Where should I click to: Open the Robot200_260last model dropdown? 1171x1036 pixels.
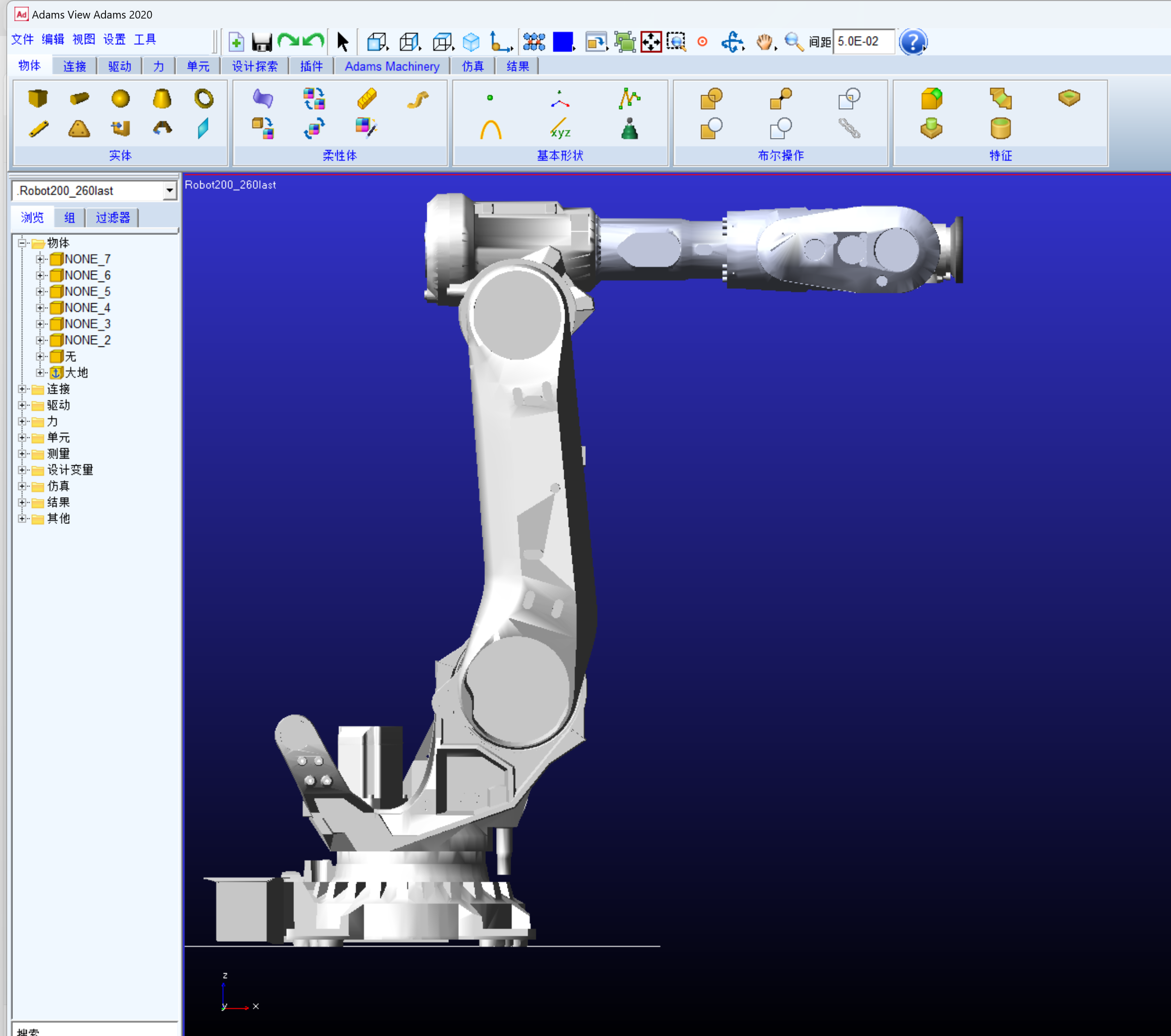tap(169, 191)
